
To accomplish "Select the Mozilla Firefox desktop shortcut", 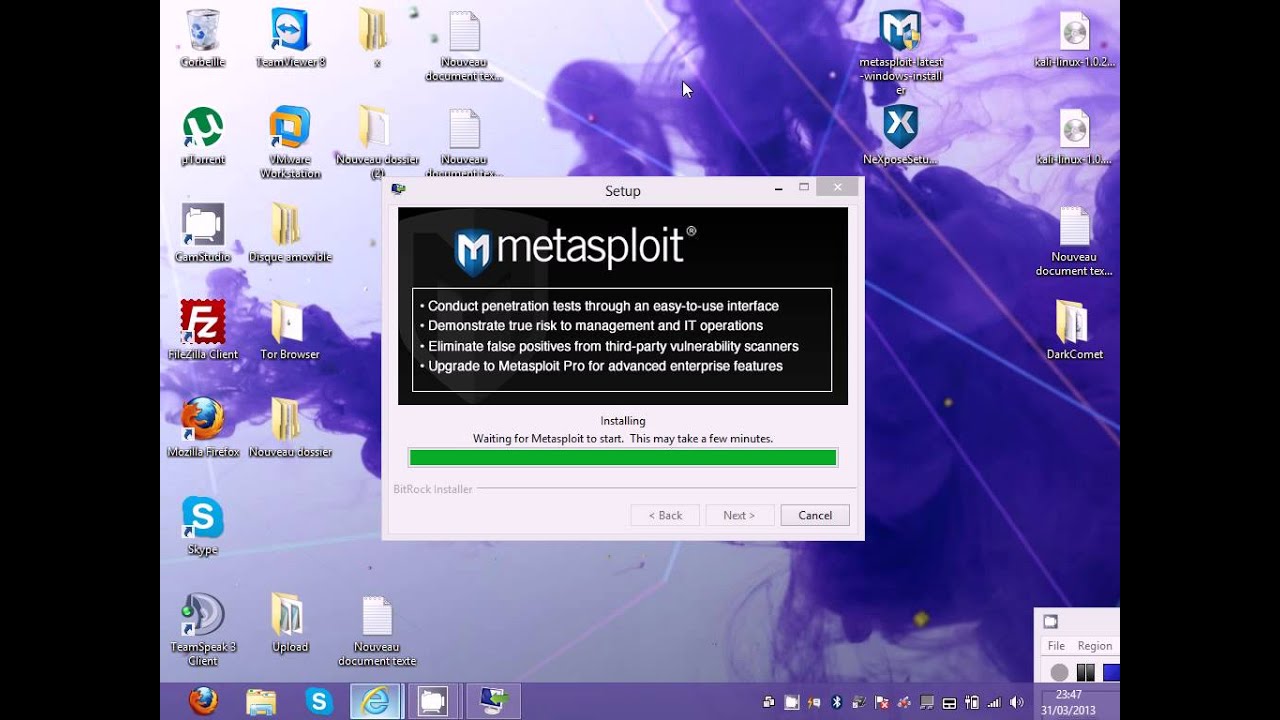I will [x=203, y=428].
